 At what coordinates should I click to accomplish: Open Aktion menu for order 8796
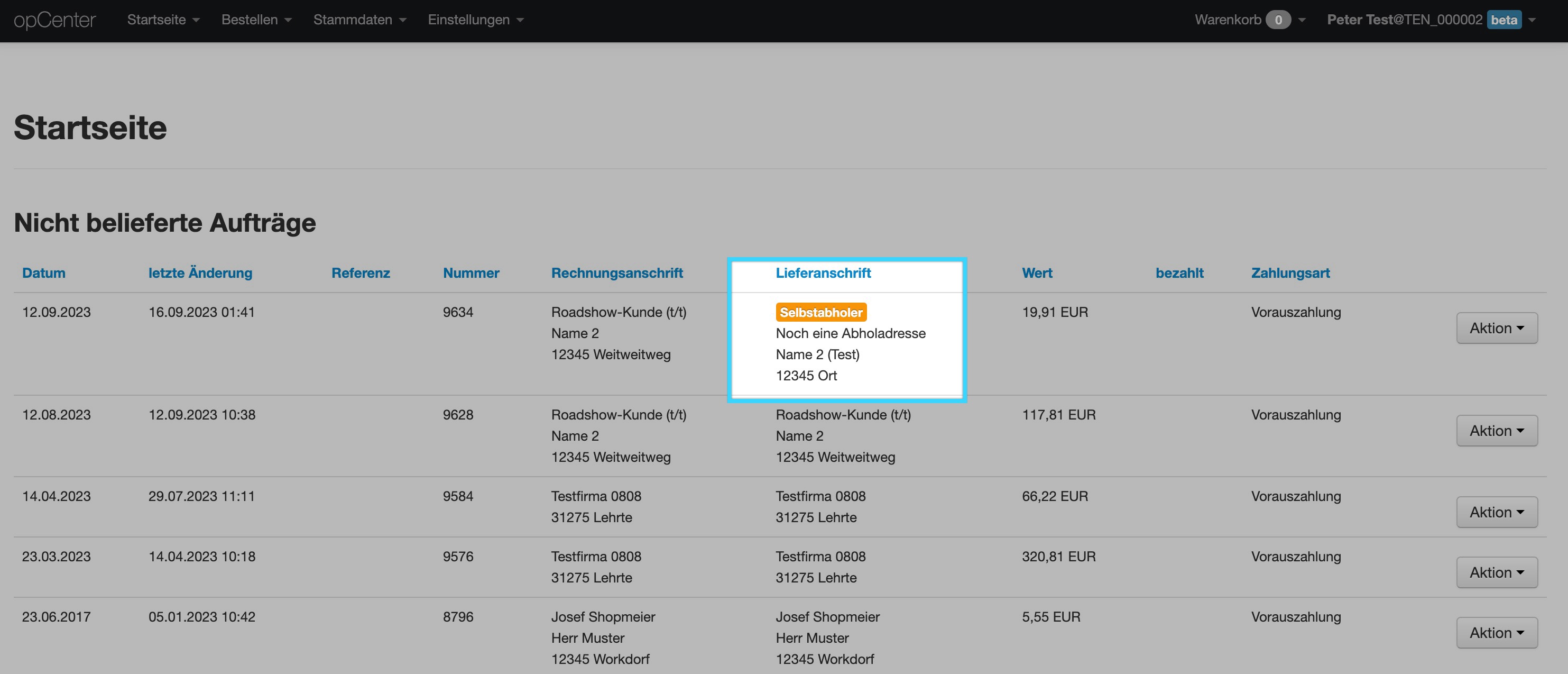(1496, 633)
